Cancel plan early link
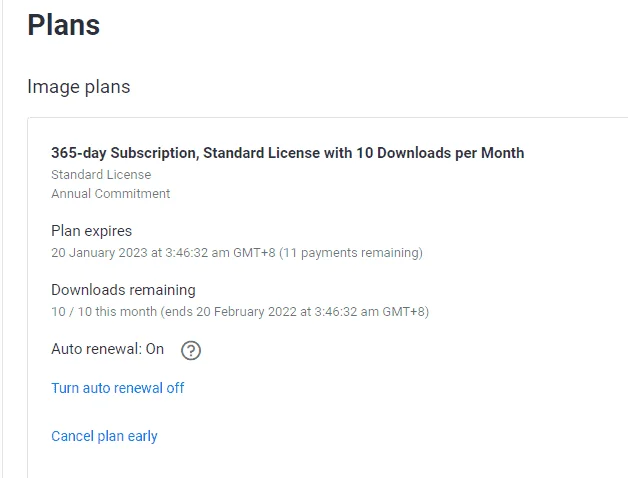 pos(104,436)
